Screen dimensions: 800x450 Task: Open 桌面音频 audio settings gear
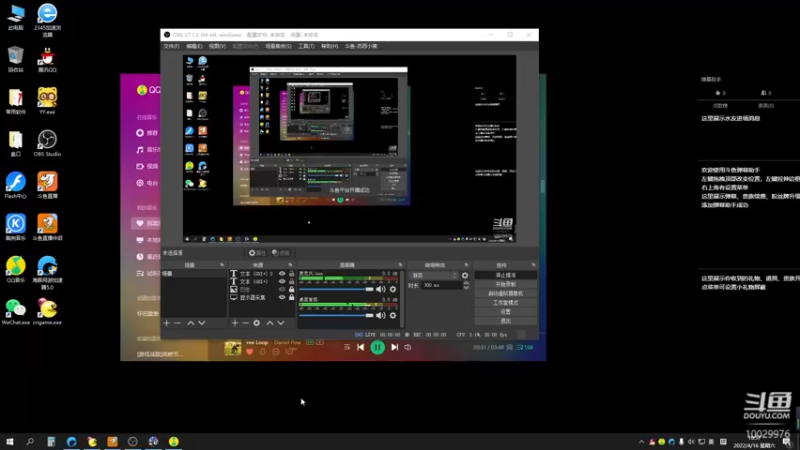(x=393, y=315)
